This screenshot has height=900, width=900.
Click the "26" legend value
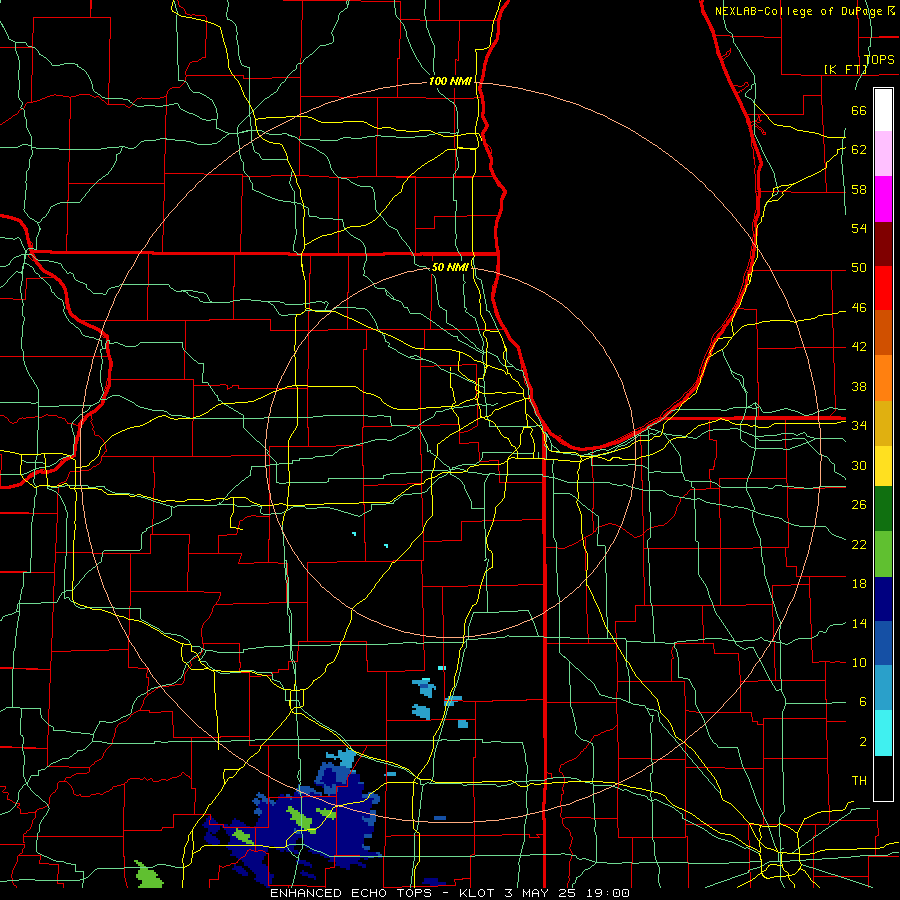tap(859, 505)
